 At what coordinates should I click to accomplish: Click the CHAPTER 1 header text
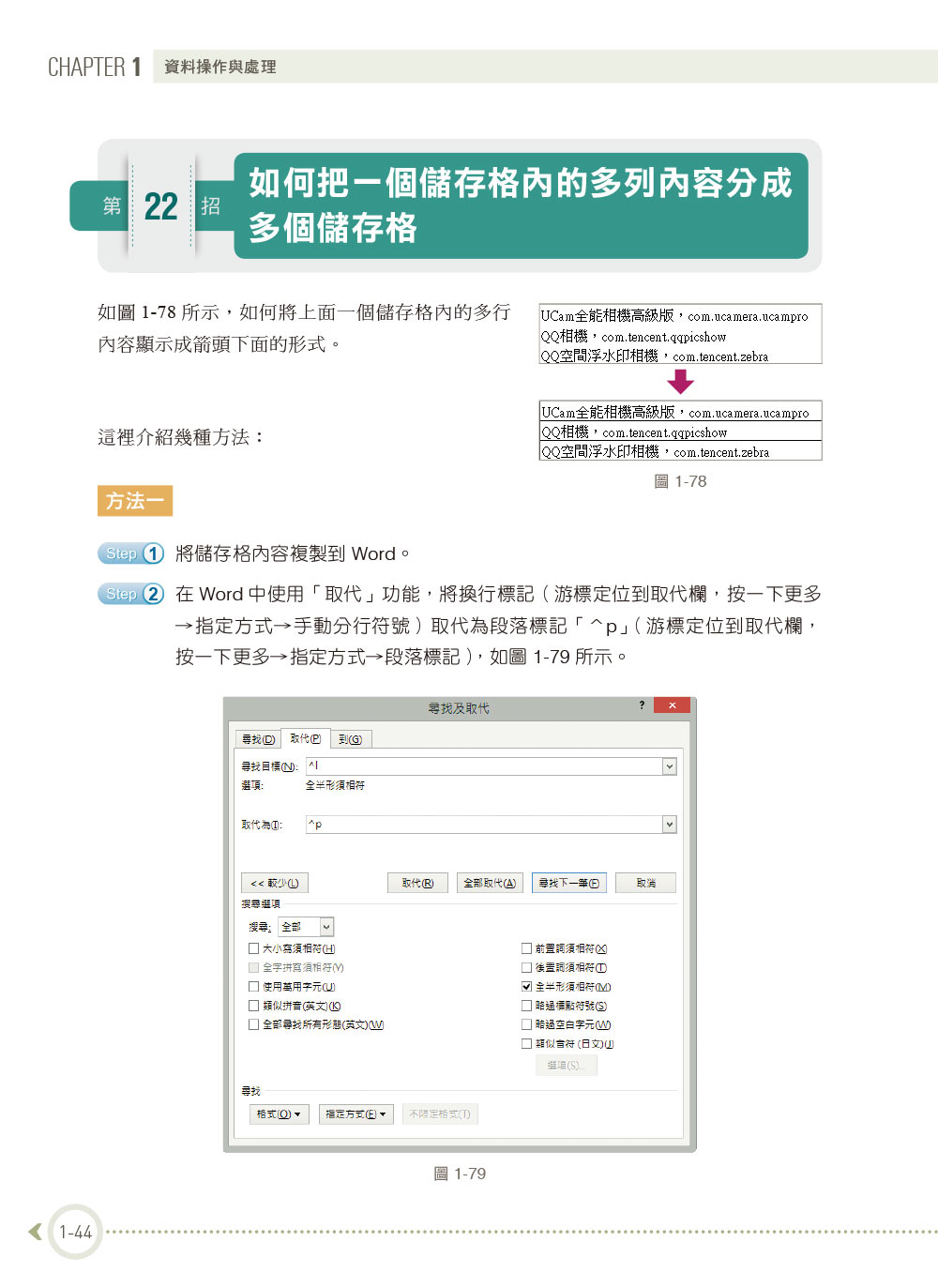point(95,67)
